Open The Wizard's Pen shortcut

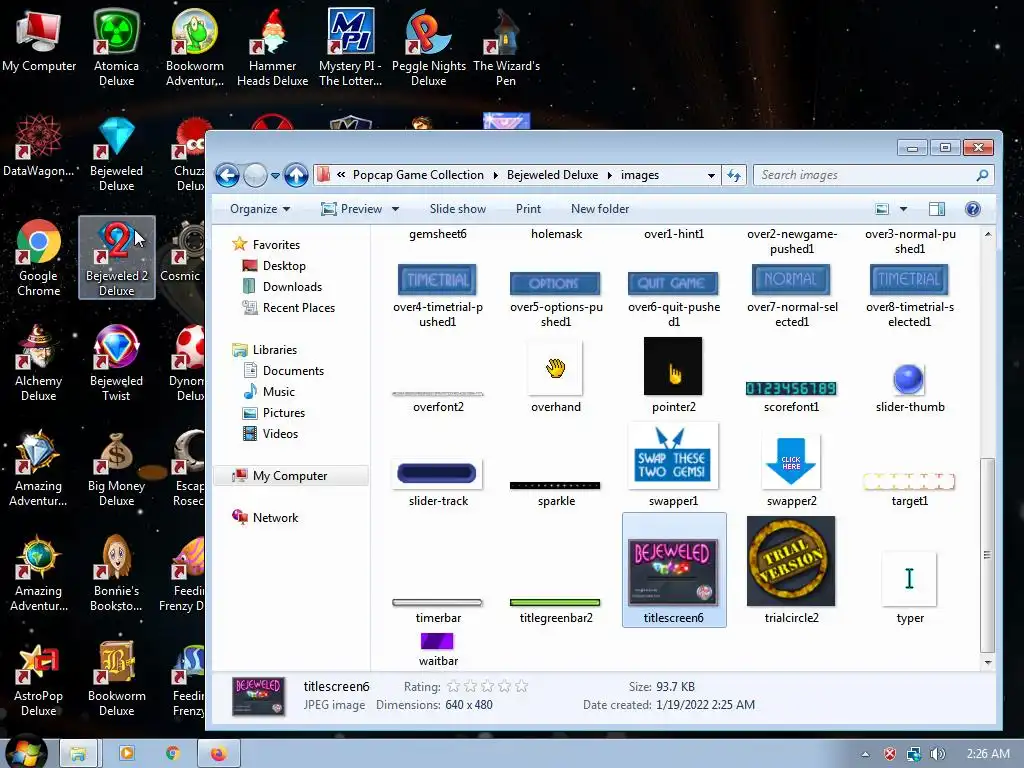point(506,47)
